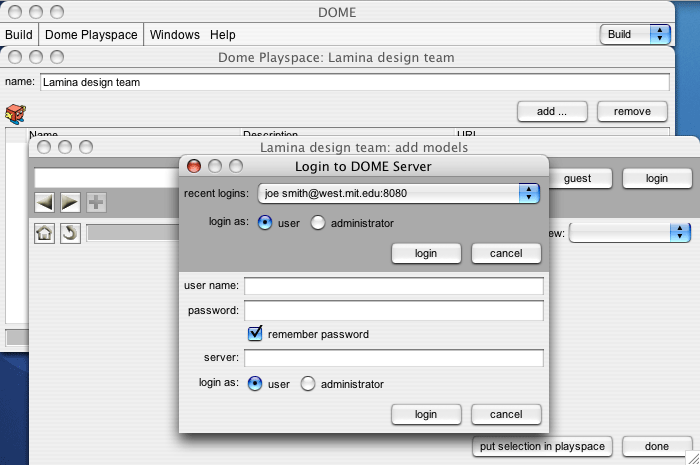The image size is (700, 465).
Task: Click the back arrow in add models
Action: point(45,203)
